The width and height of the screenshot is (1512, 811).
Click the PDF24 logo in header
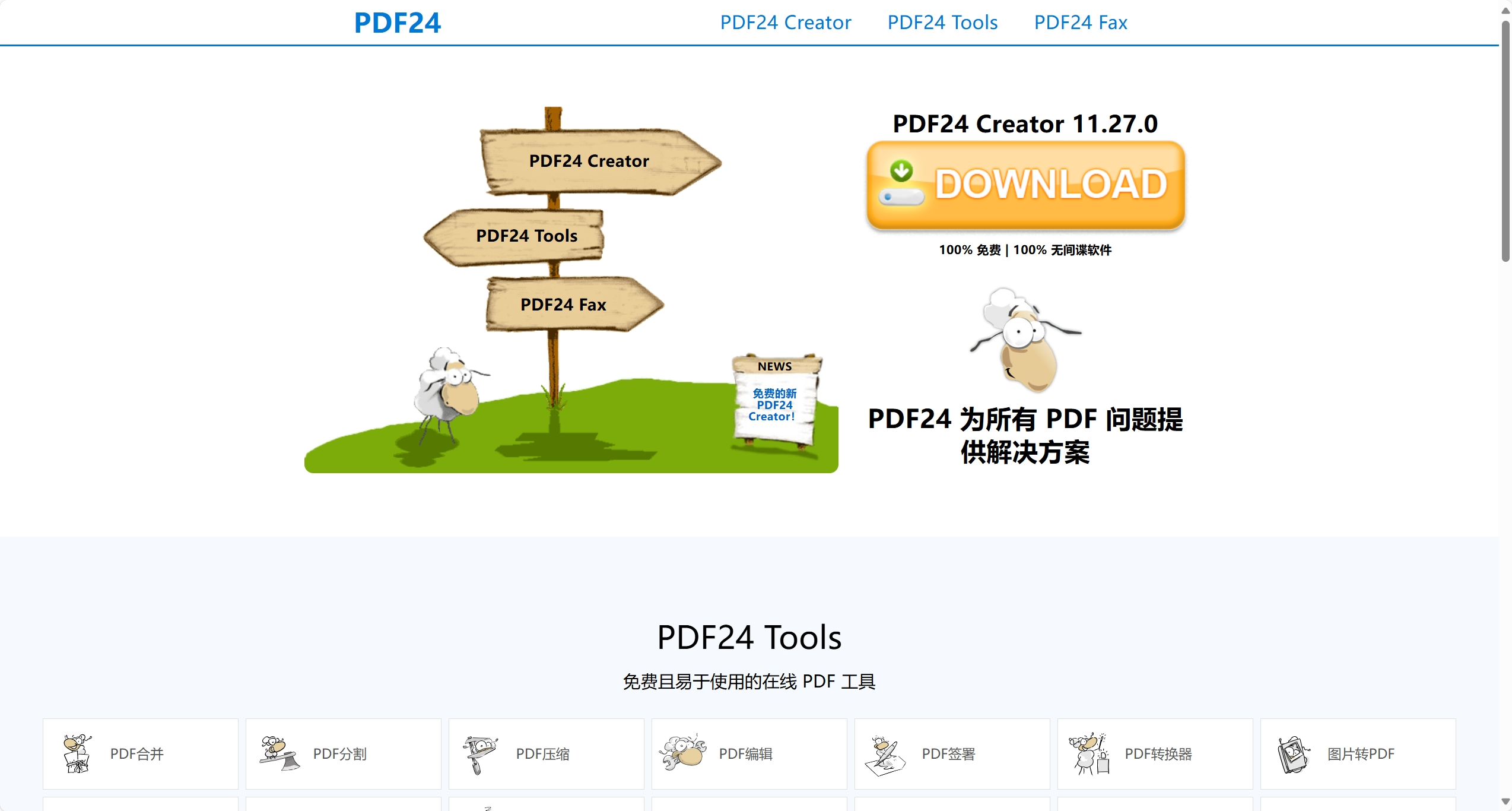click(397, 23)
